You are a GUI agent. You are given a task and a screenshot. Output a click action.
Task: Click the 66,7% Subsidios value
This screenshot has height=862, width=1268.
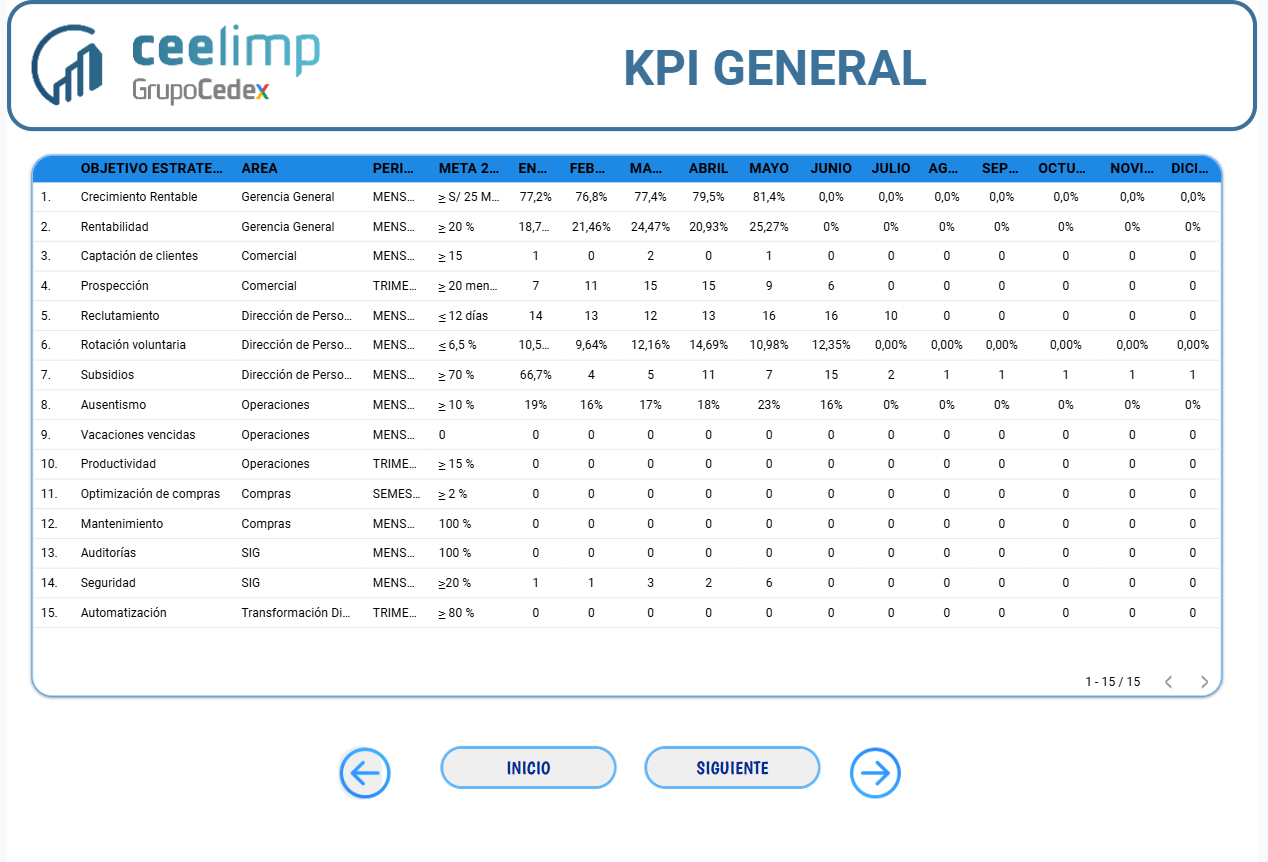(535, 375)
